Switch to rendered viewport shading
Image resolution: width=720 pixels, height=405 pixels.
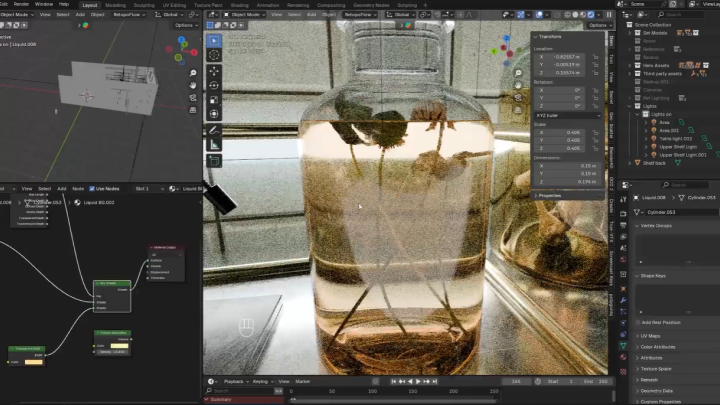[x=591, y=15]
